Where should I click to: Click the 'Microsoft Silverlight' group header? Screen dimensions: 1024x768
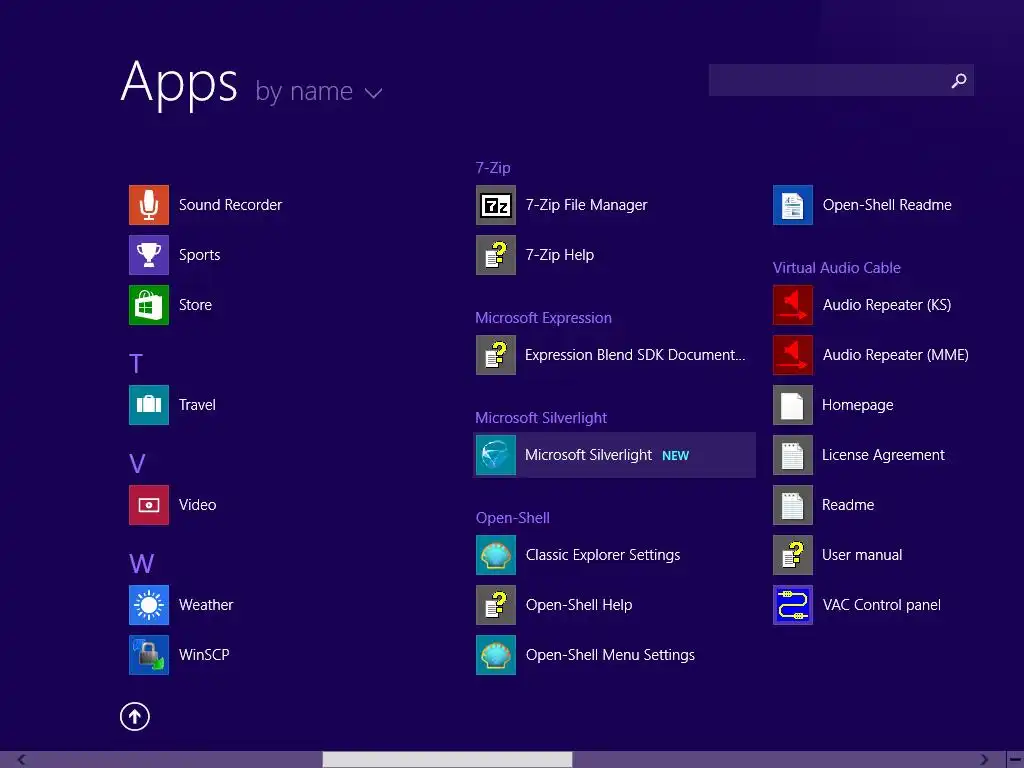tap(541, 418)
